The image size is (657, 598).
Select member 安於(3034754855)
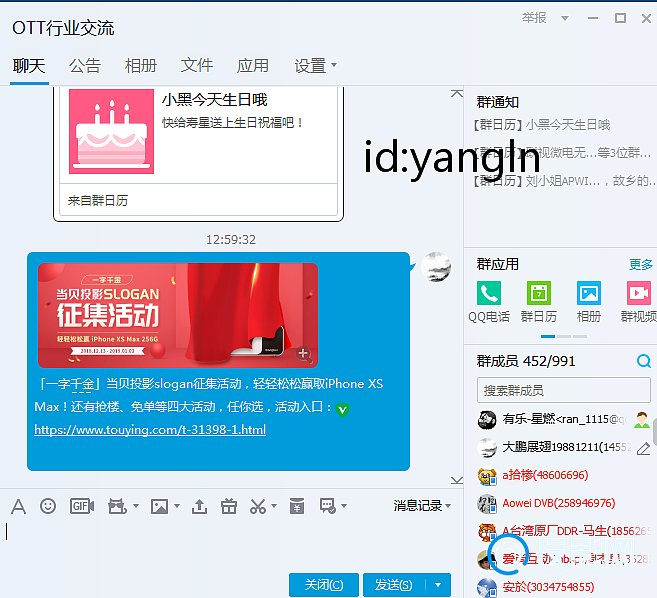[564, 587]
